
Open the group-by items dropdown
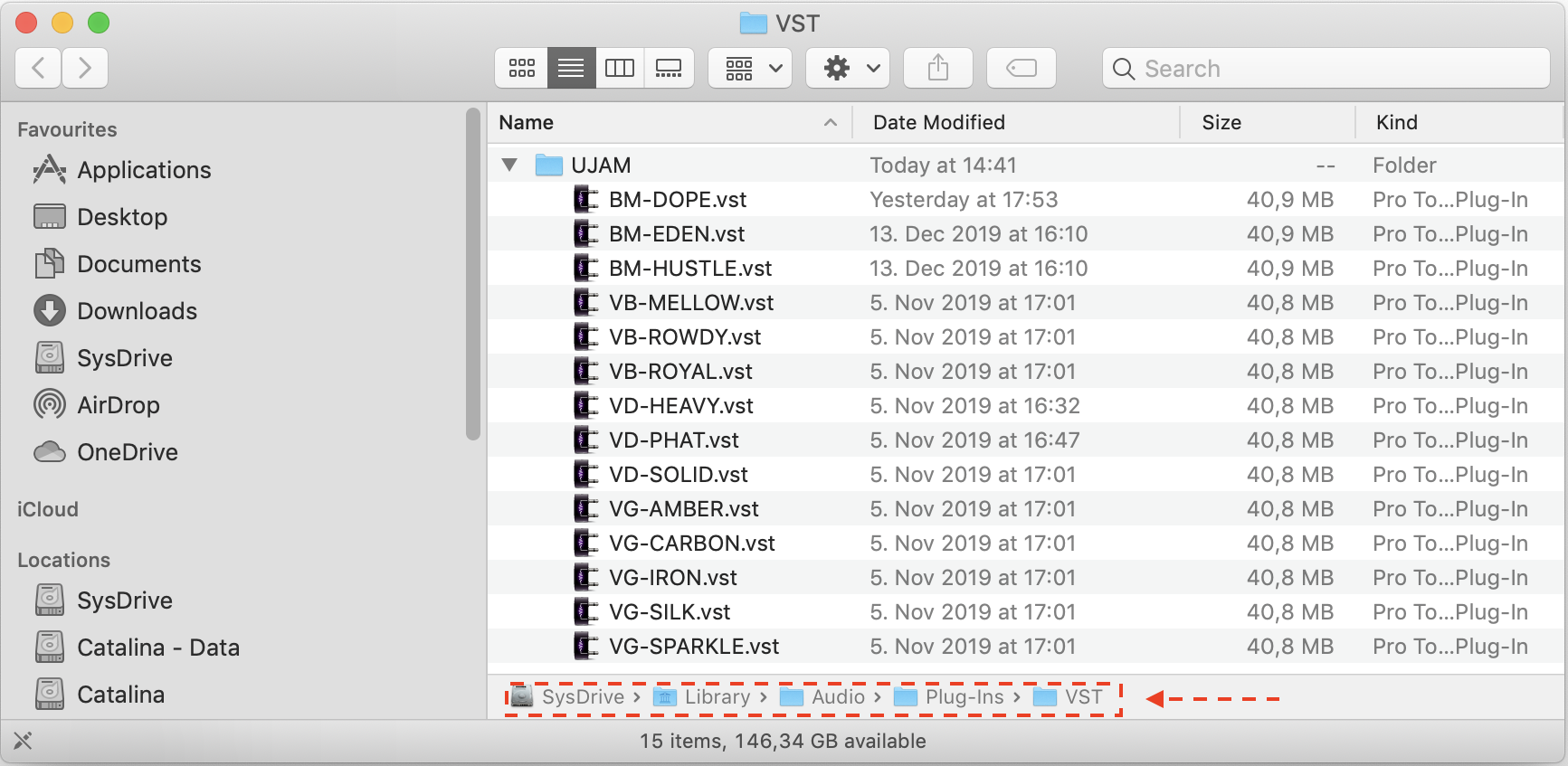point(750,68)
